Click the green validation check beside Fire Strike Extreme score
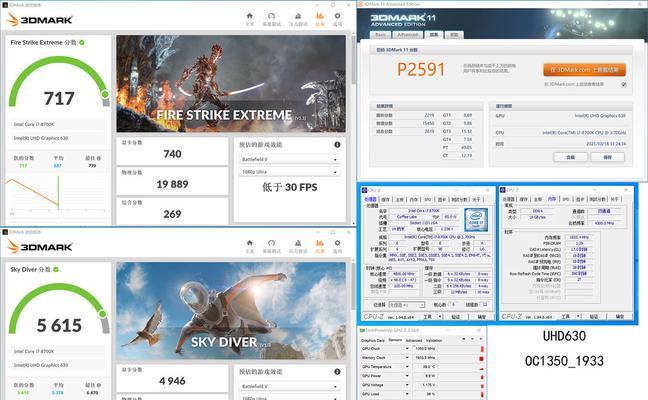The height and width of the screenshot is (400, 648). click(x=82, y=43)
